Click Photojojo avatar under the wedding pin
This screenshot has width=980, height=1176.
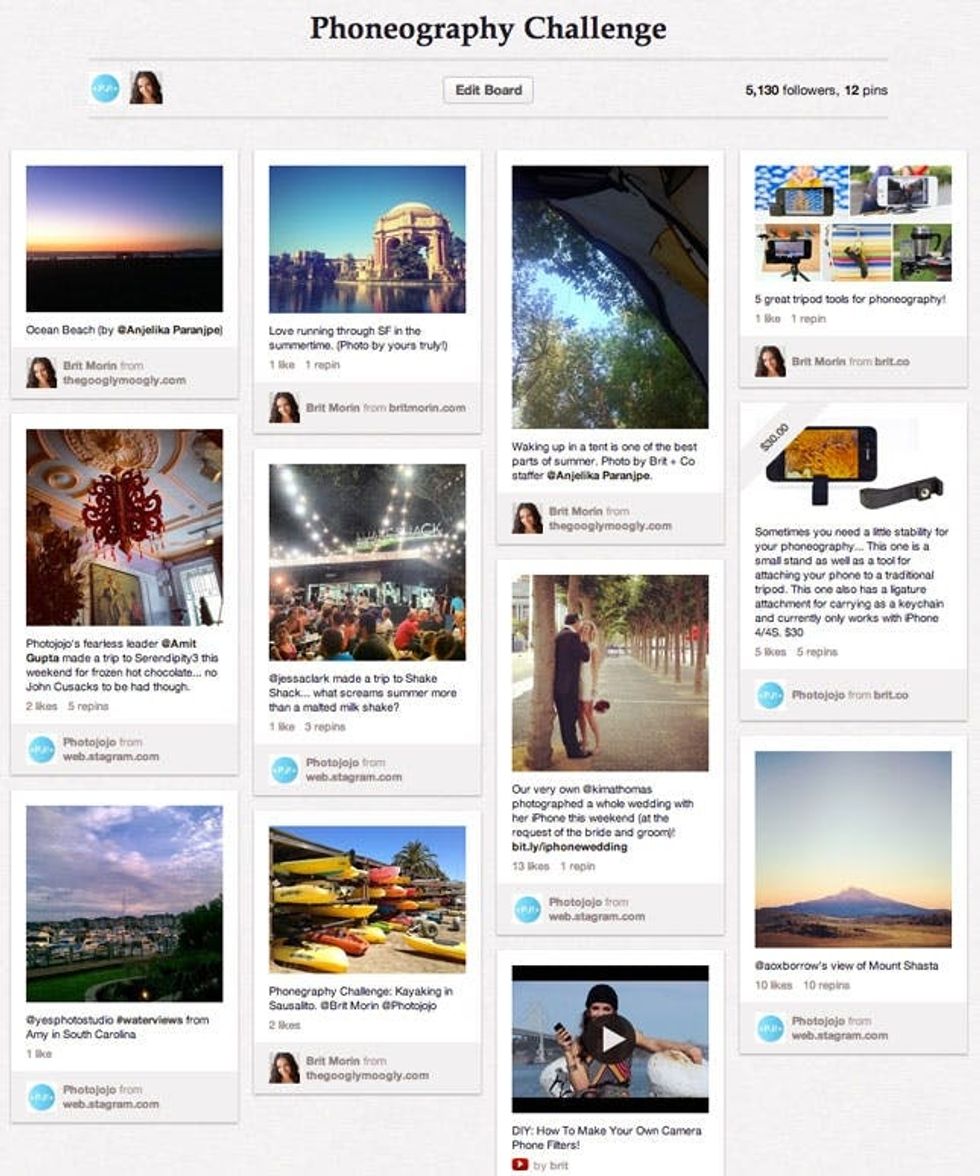527,909
